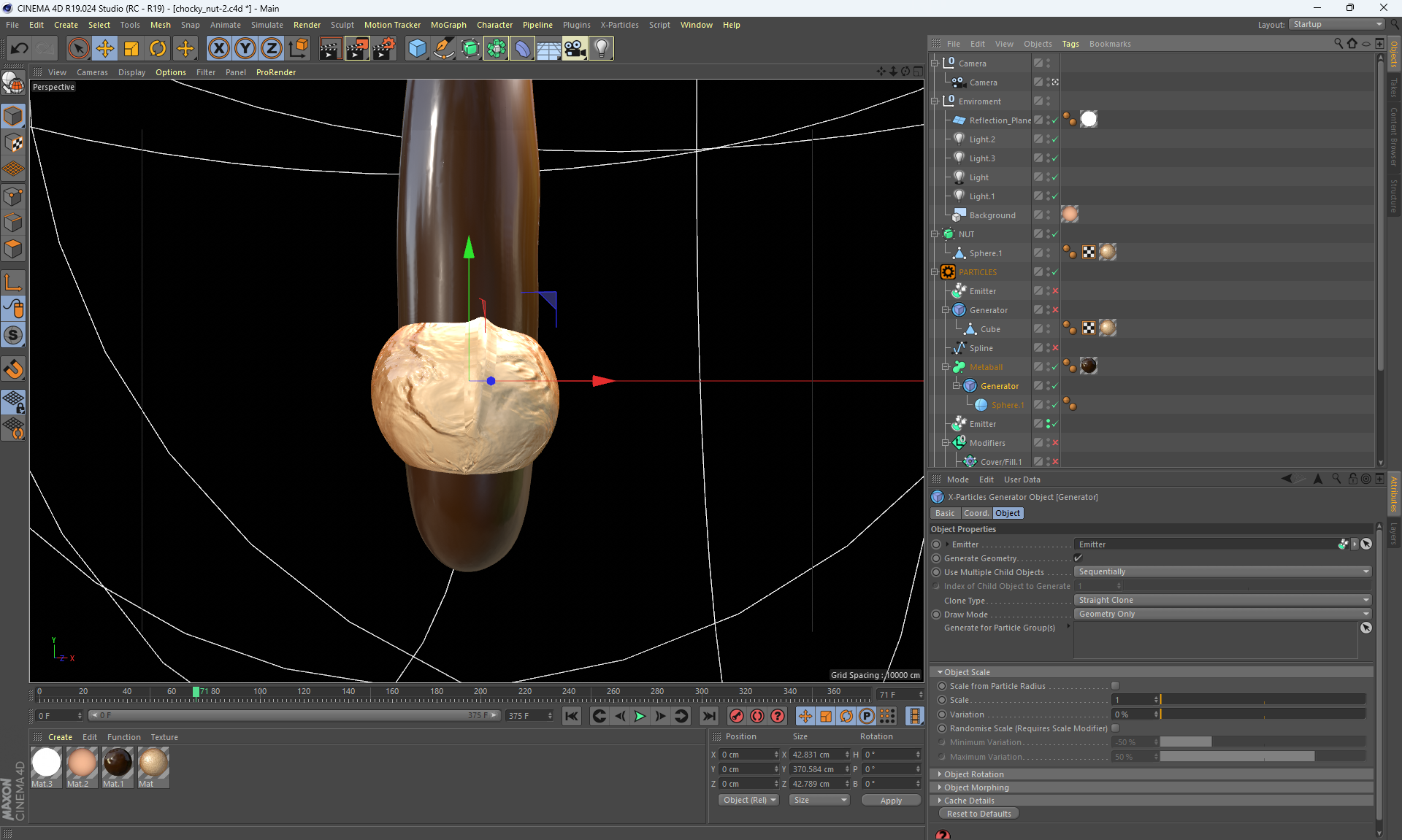Click the Reset to Defaults button

(x=978, y=814)
